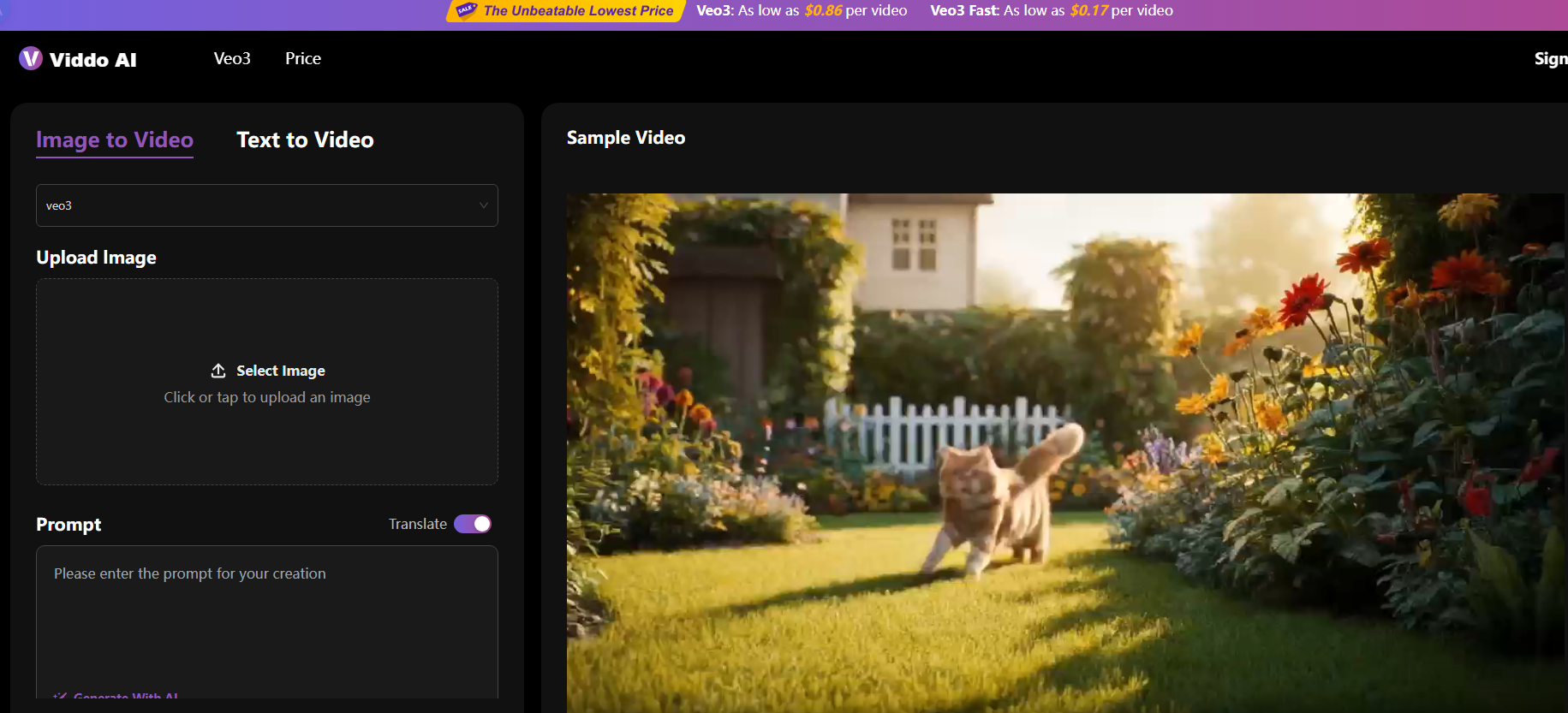Click the sample video of the cat
Screen dimensions: 1568x713
coord(1067,453)
